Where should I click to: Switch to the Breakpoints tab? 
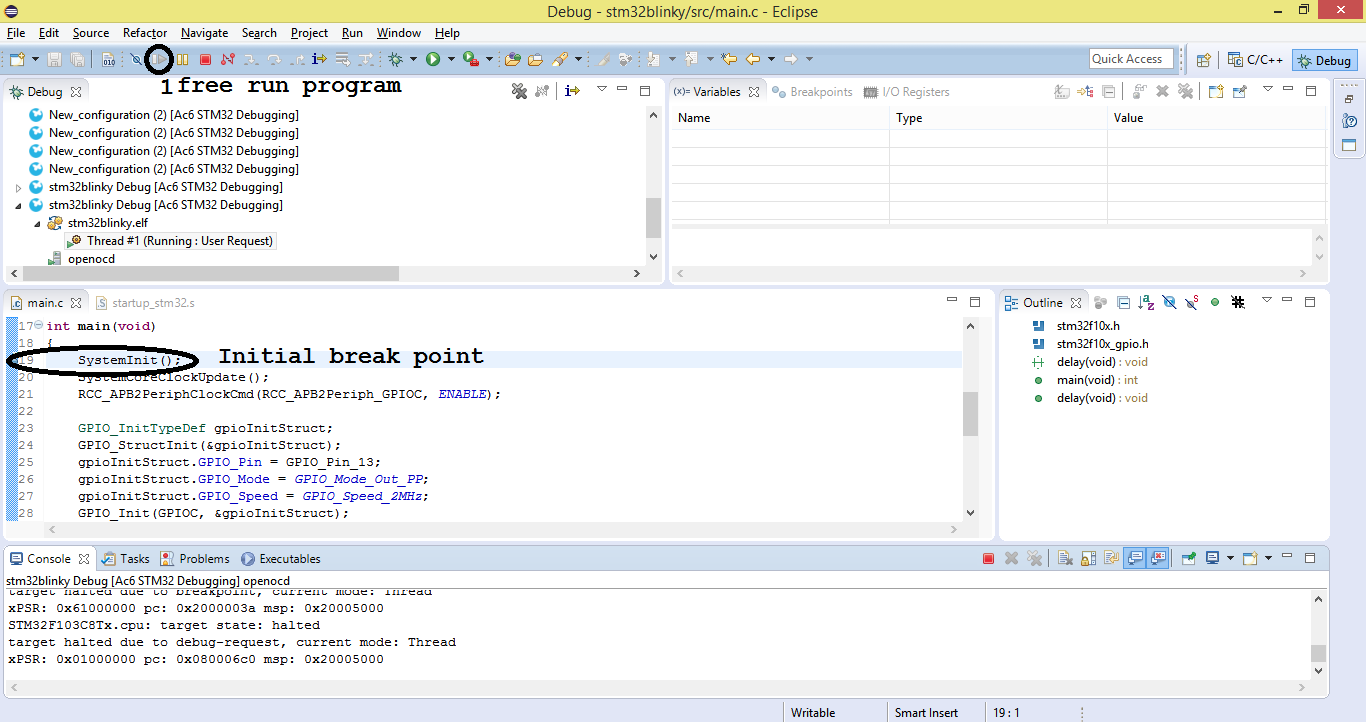tap(812, 92)
